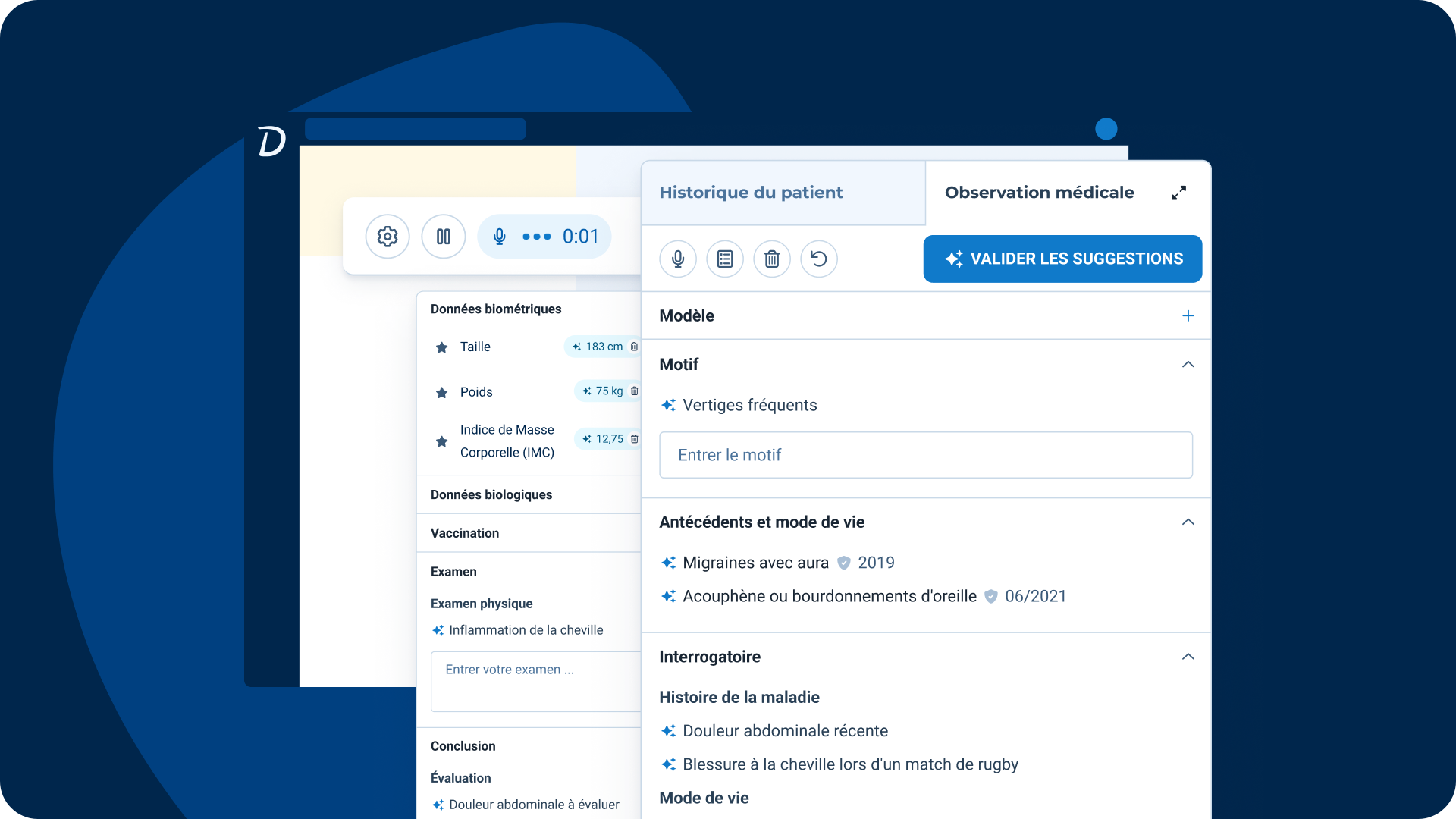Image resolution: width=1456 pixels, height=819 pixels.
Task: Expand the observation panel to fullscreen
Action: 1178,193
